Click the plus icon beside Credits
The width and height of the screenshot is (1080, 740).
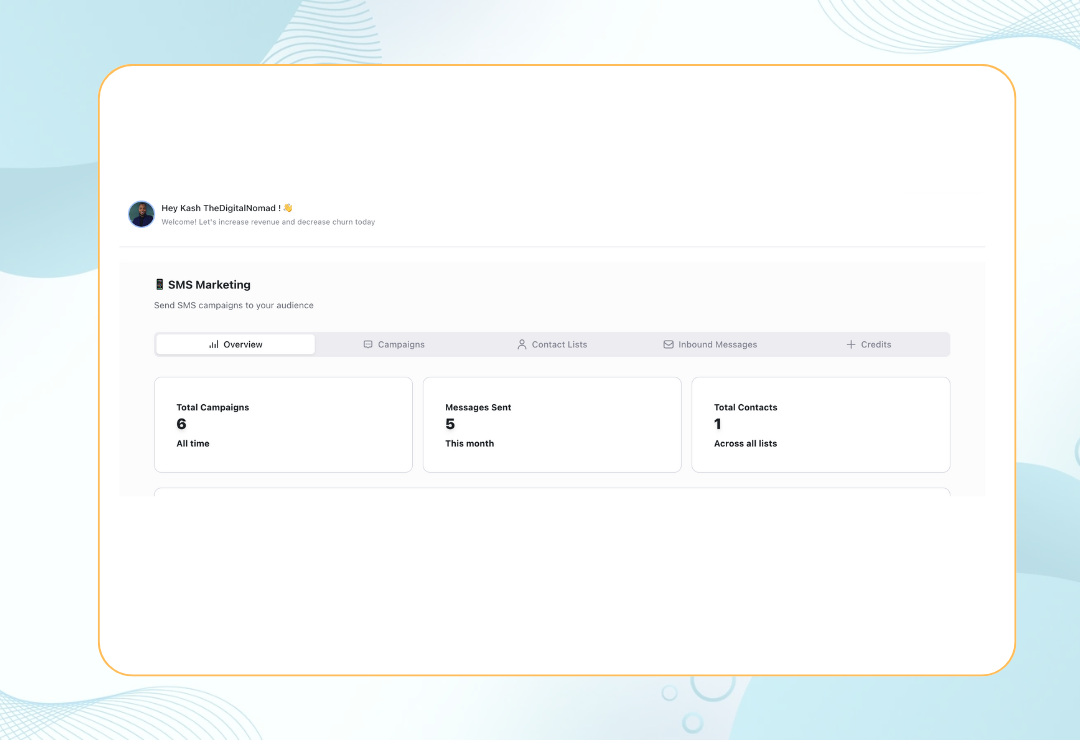pyautogui.click(x=851, y=344)
